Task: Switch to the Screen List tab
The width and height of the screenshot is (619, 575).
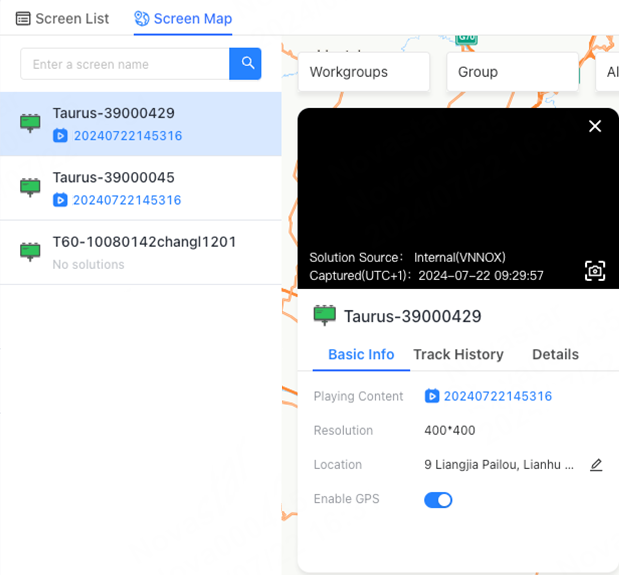Action: tap(62, 19)
